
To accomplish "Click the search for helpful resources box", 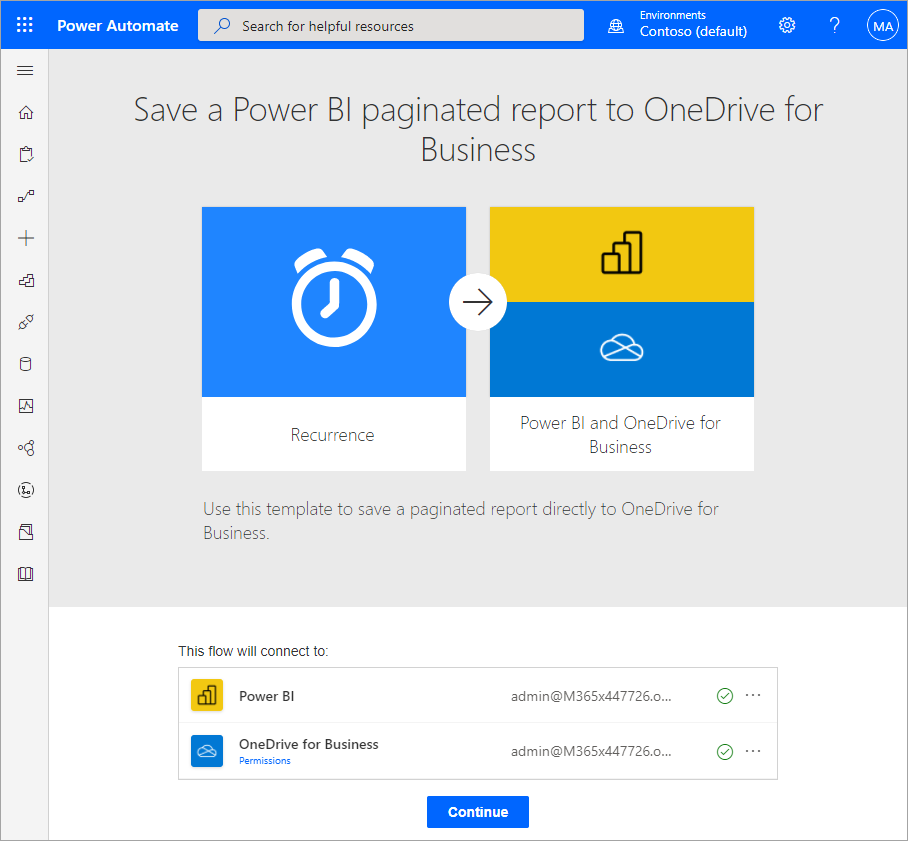I will pos(391,25).
